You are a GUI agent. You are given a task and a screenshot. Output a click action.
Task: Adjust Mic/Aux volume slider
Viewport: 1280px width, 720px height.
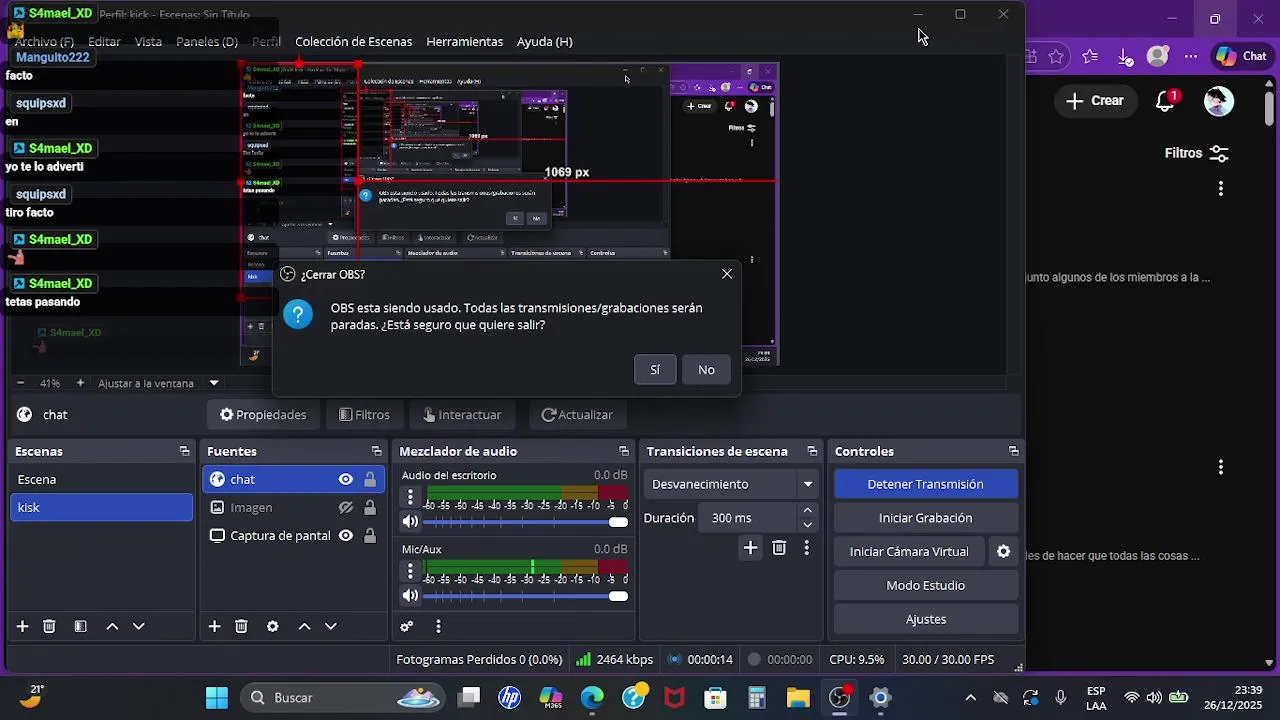526,596
